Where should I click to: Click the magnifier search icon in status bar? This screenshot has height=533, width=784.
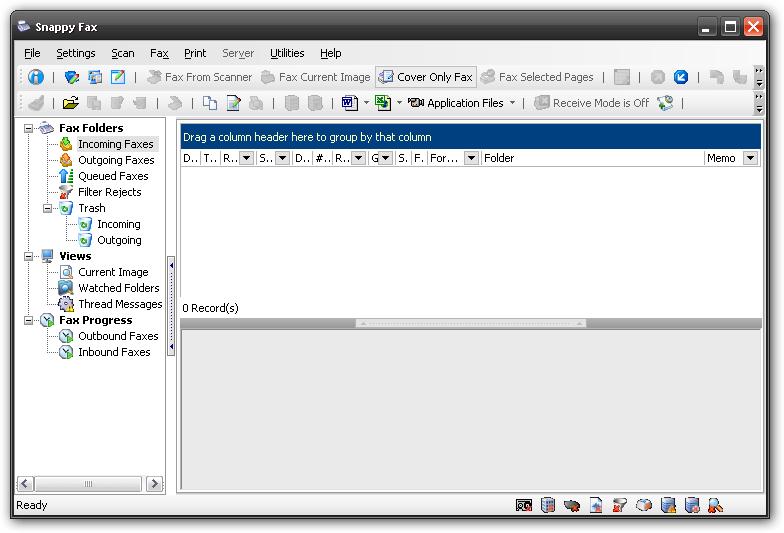716,506
